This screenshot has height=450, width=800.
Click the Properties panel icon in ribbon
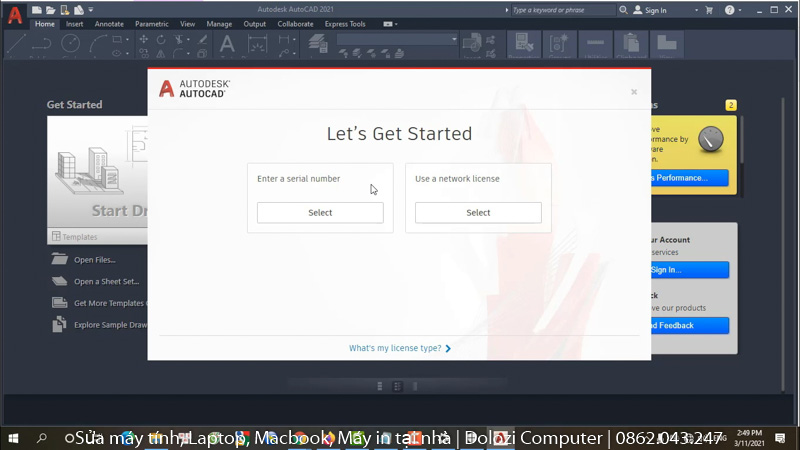click(x=524, y=43)
